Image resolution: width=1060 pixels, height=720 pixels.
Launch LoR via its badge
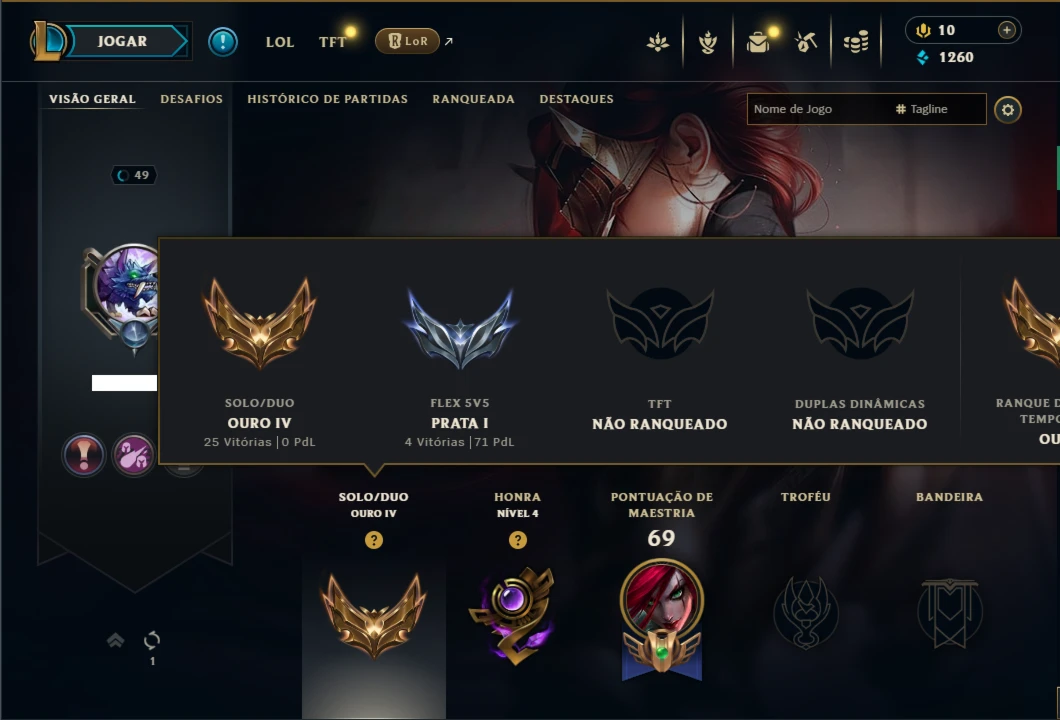click(x=408, y=41)
